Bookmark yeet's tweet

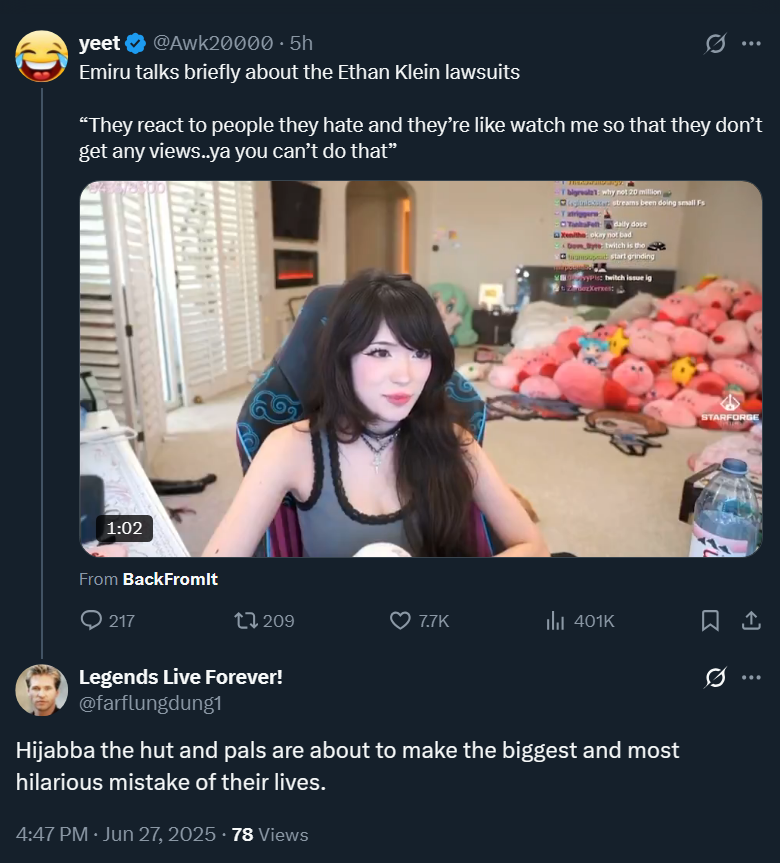coord(710,620)
